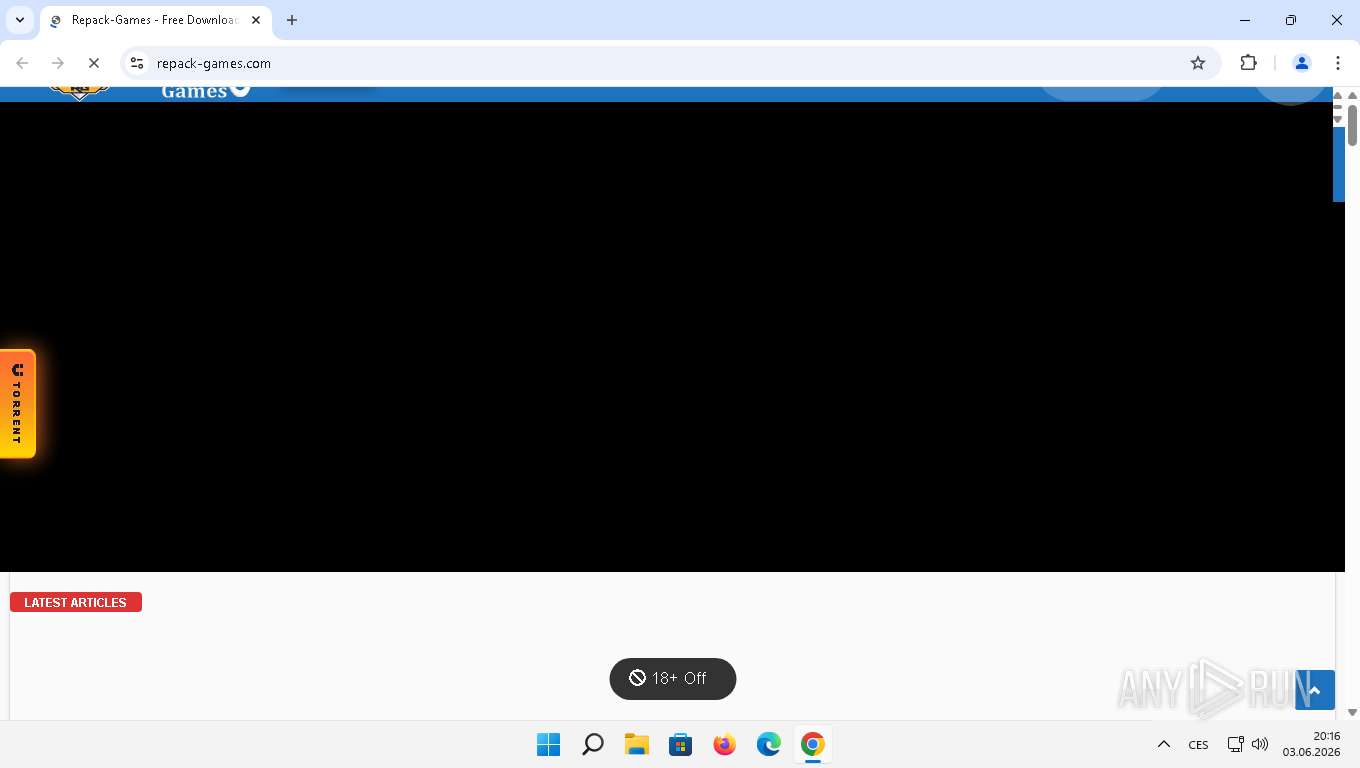Launch Microsoft Edge from the taskbar
Viewport: 1360px width, 768px height.
pyautogui.click(x=769, y=745)
